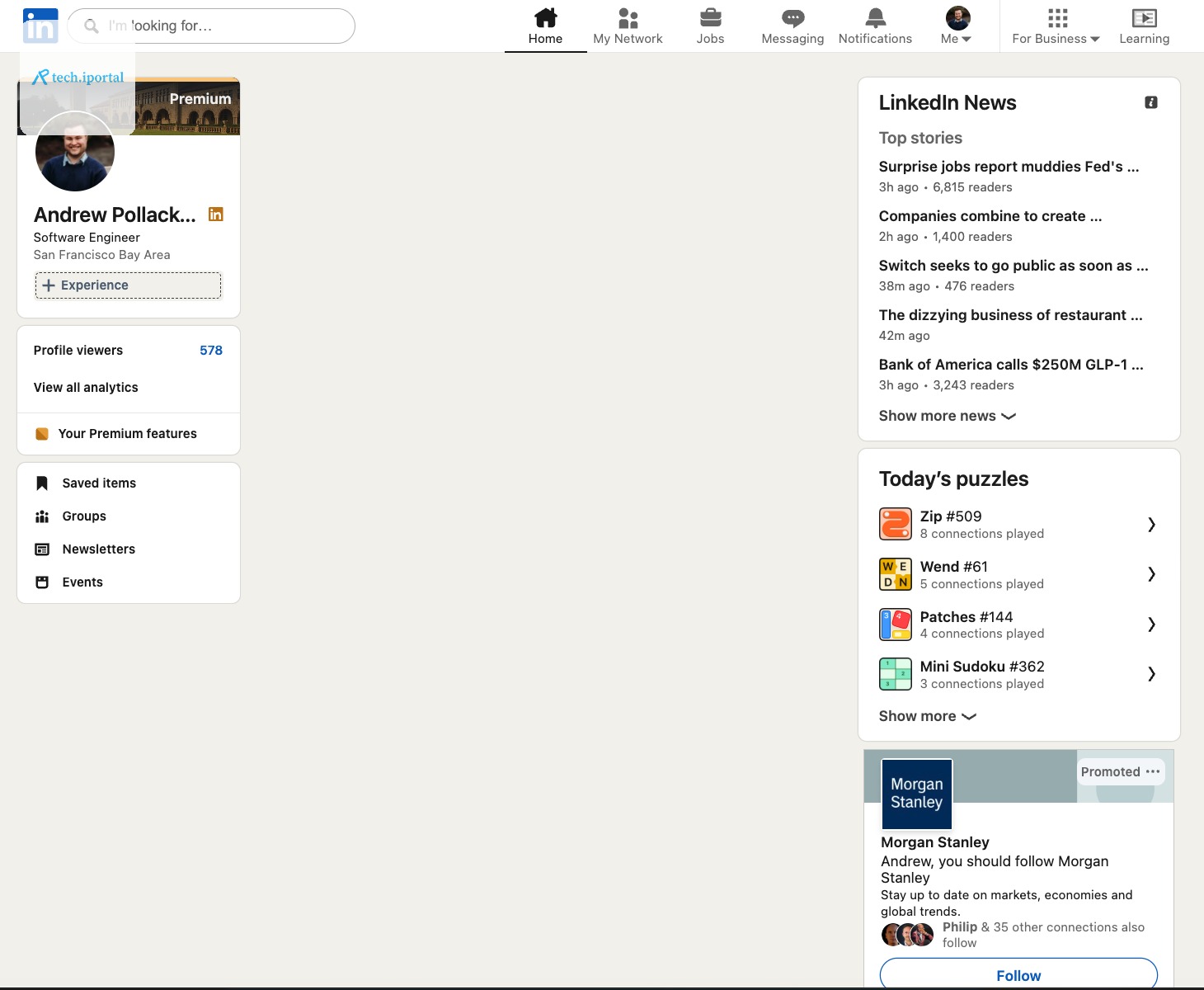Click the Groups people icon
The image size is (1204, 990).
42,516
